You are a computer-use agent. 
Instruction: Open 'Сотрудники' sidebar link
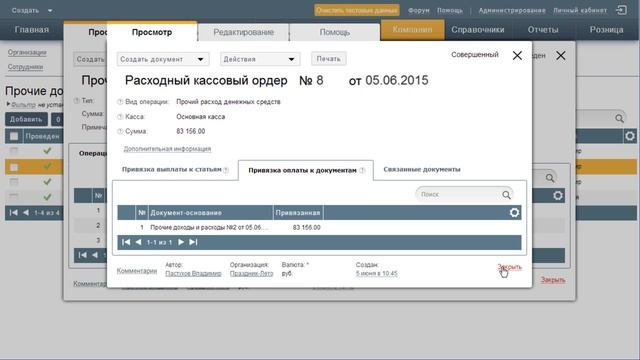click(25, 67)
